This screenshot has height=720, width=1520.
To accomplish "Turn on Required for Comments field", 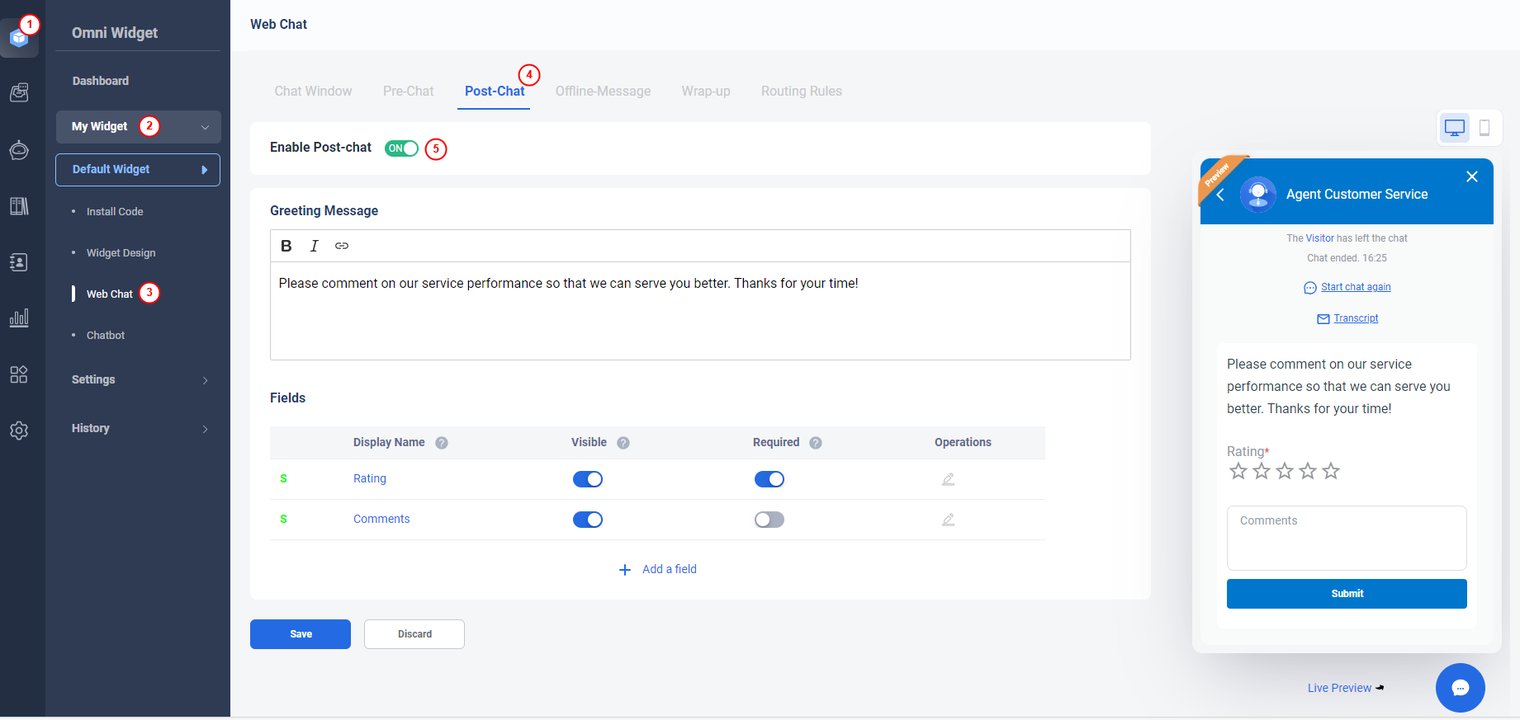I will tap(769, 520).
